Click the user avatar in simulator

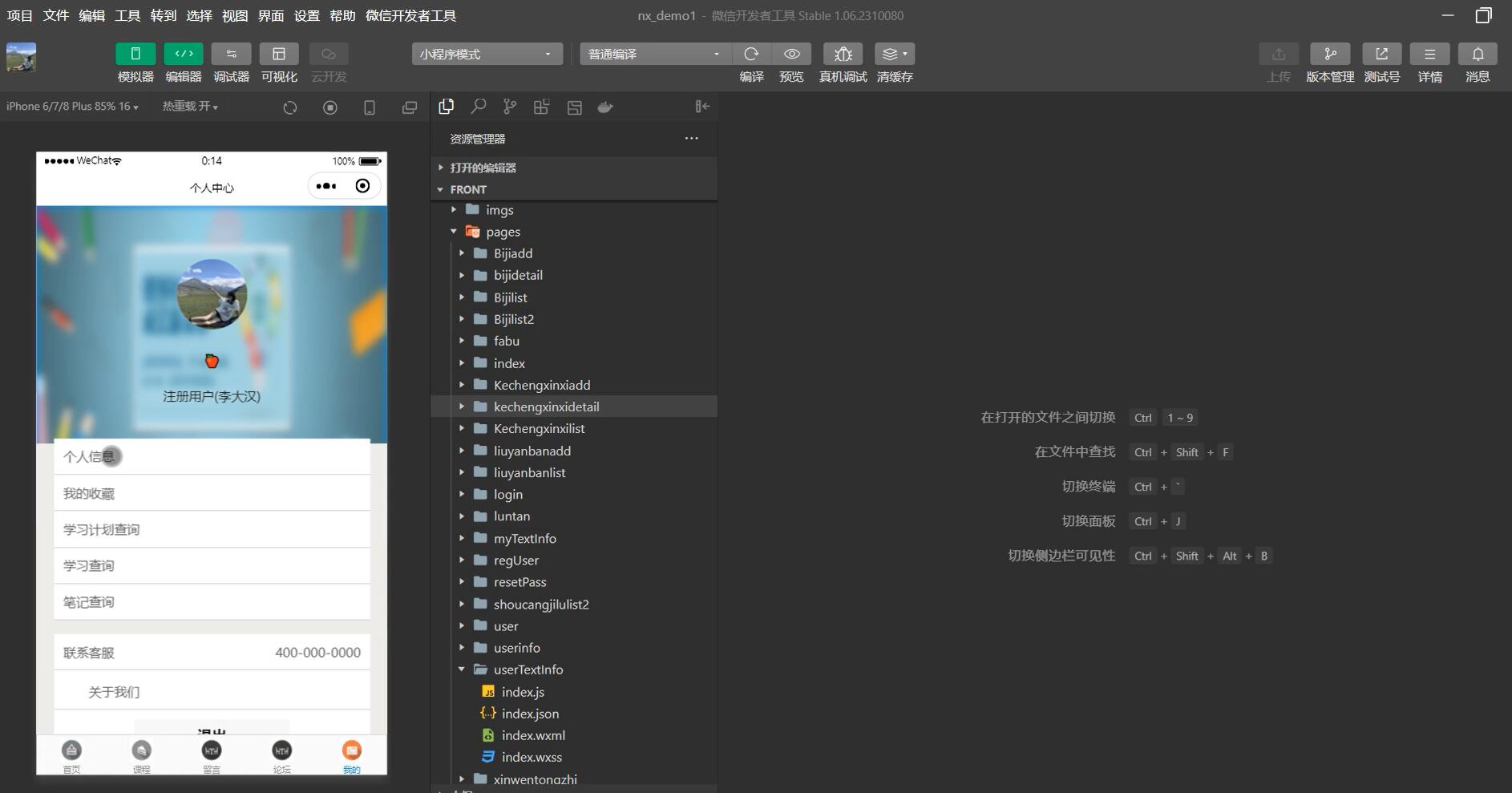(x=212, y=293)
